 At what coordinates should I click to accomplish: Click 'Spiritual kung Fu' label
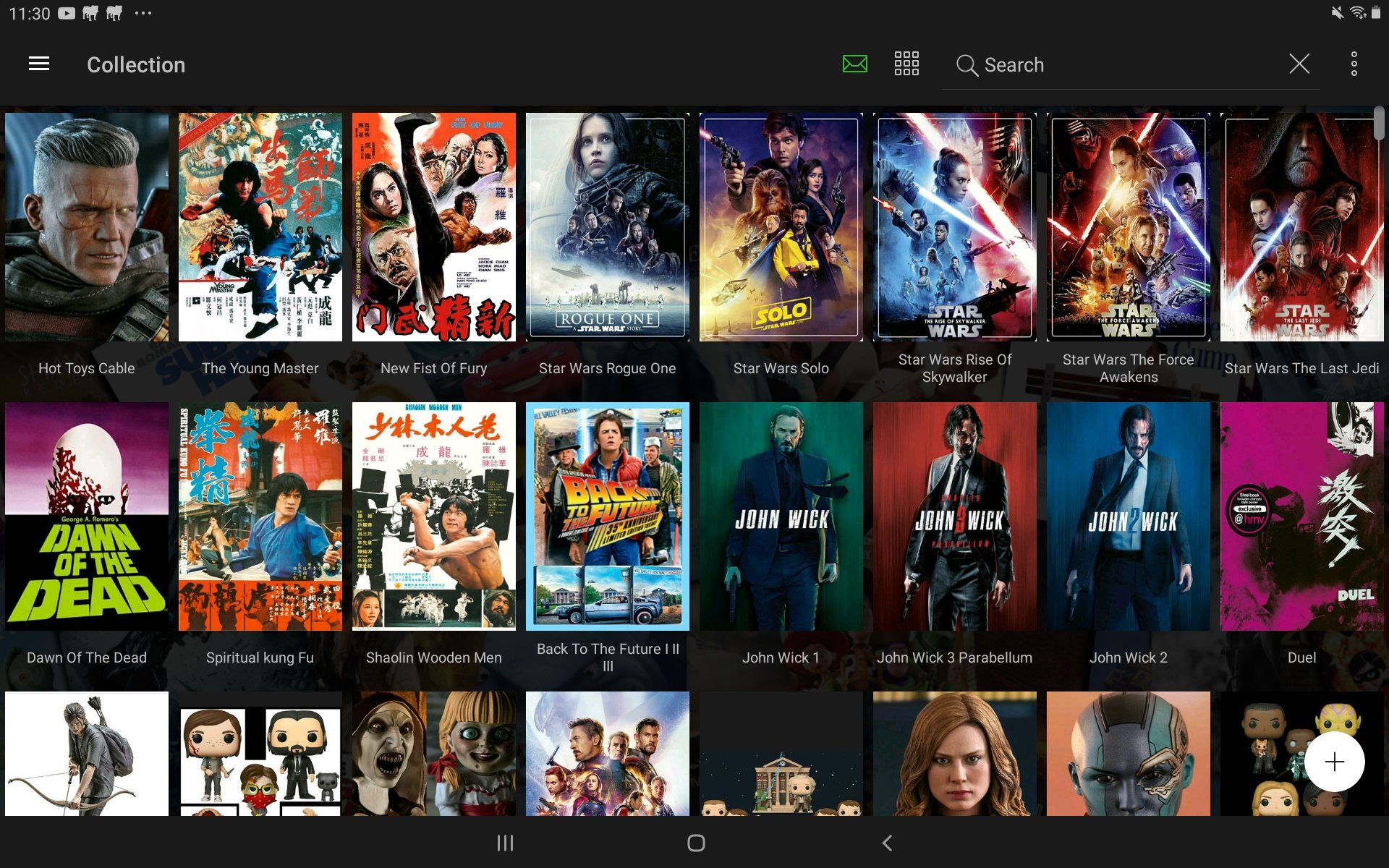[260, 658]
